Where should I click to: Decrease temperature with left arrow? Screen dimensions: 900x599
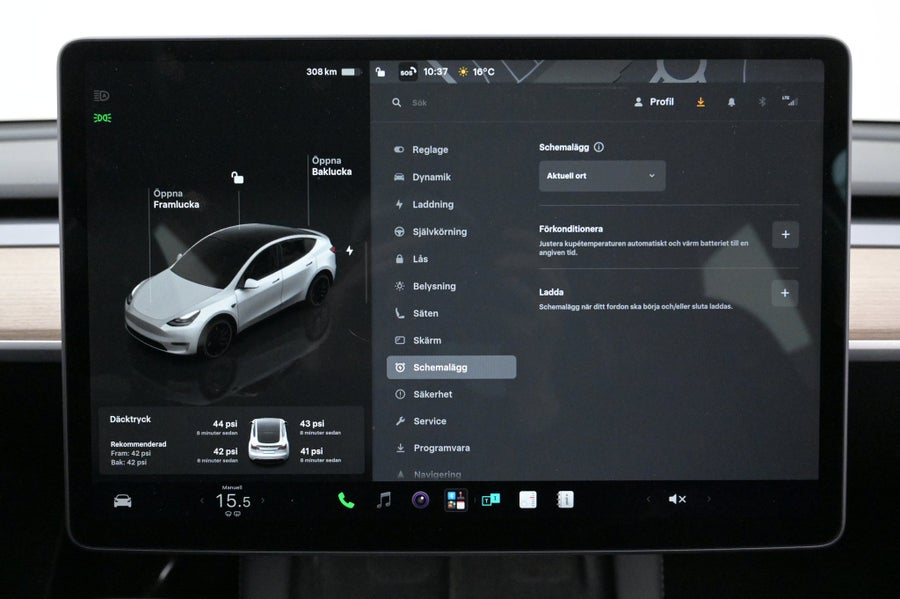coord(202,501)
